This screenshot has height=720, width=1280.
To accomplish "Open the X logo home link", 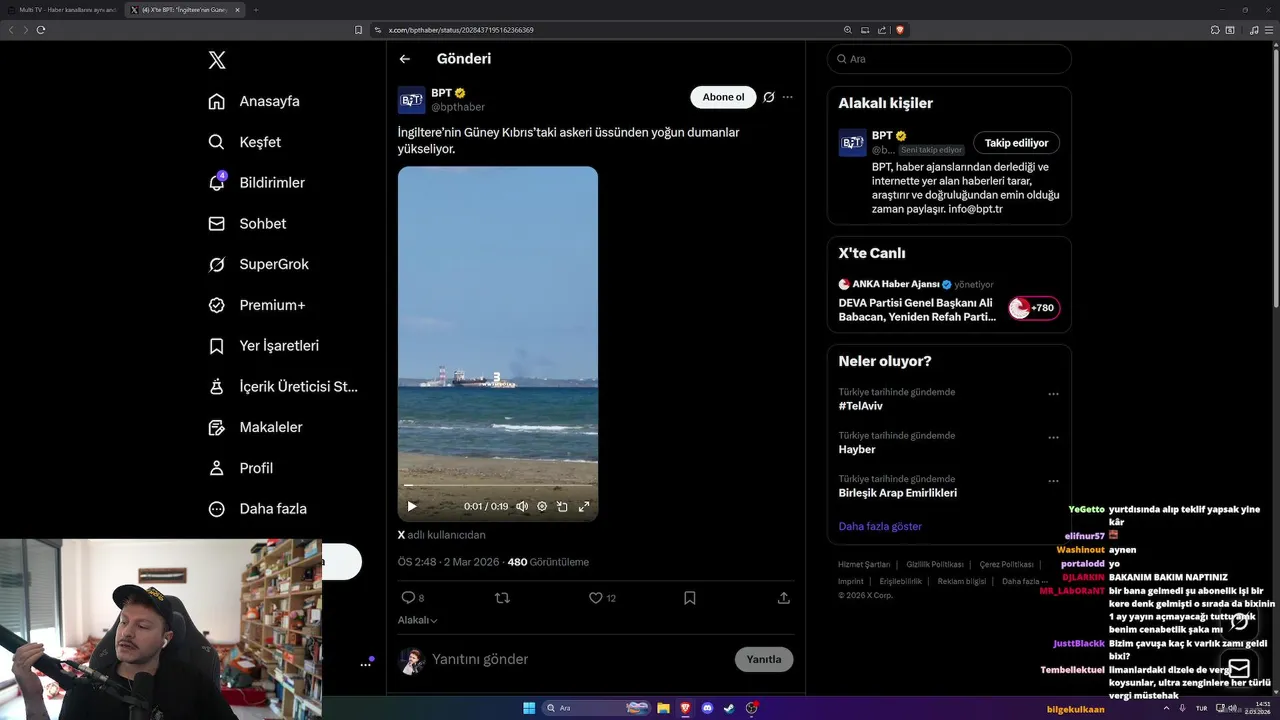I will point(217,60).
